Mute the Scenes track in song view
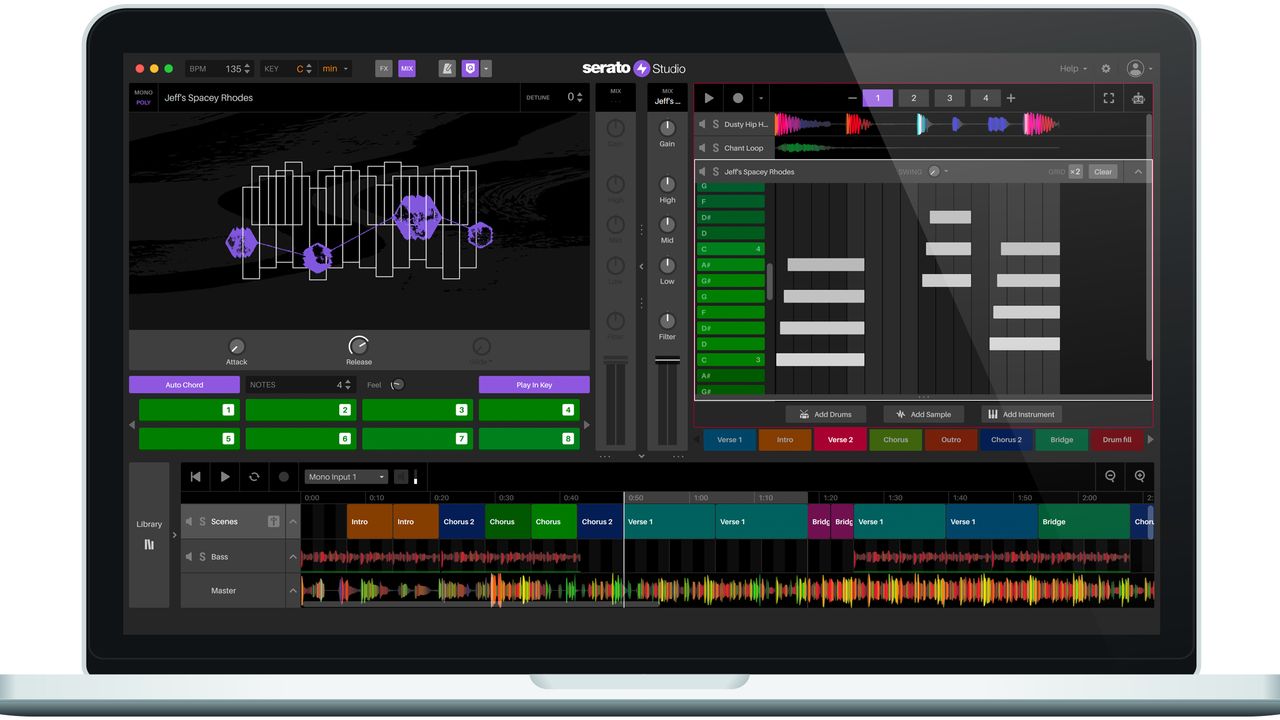This screenshot has width=1280, height=720. (x=188, y=522)
